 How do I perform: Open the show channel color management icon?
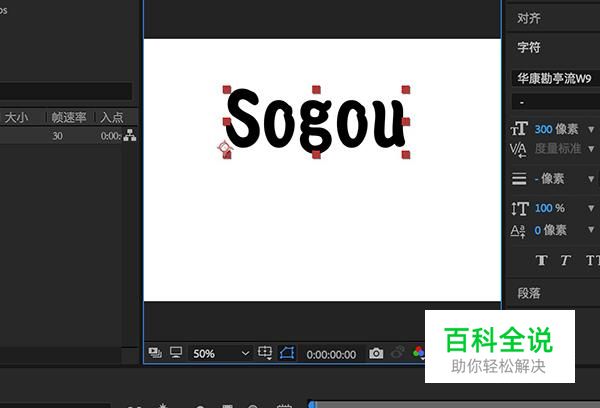(x=418, y=352)
